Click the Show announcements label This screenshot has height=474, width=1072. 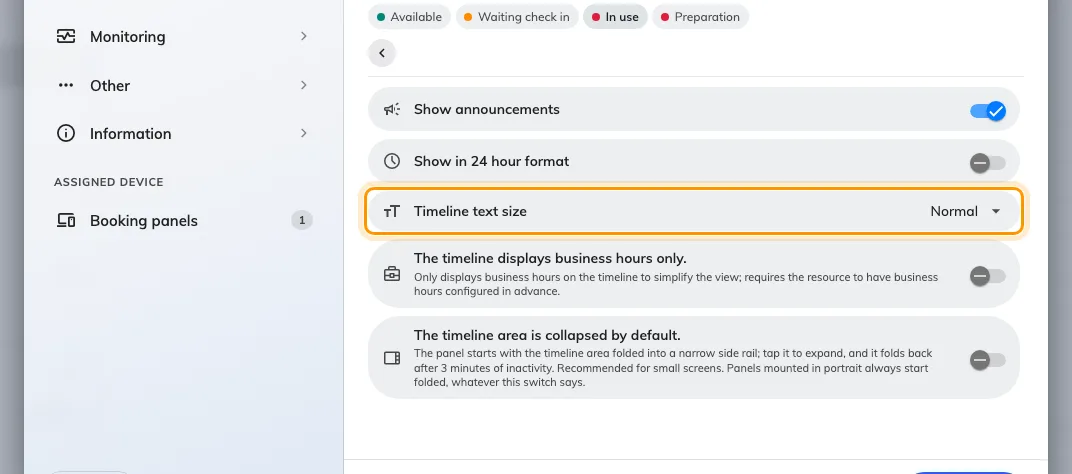click(487, 109)
